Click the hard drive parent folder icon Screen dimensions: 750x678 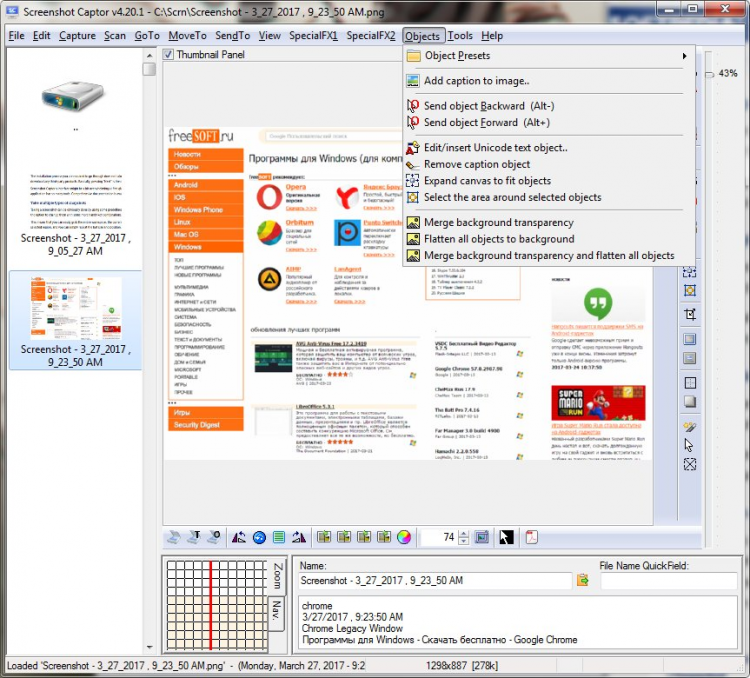click(x=73, y=96)
